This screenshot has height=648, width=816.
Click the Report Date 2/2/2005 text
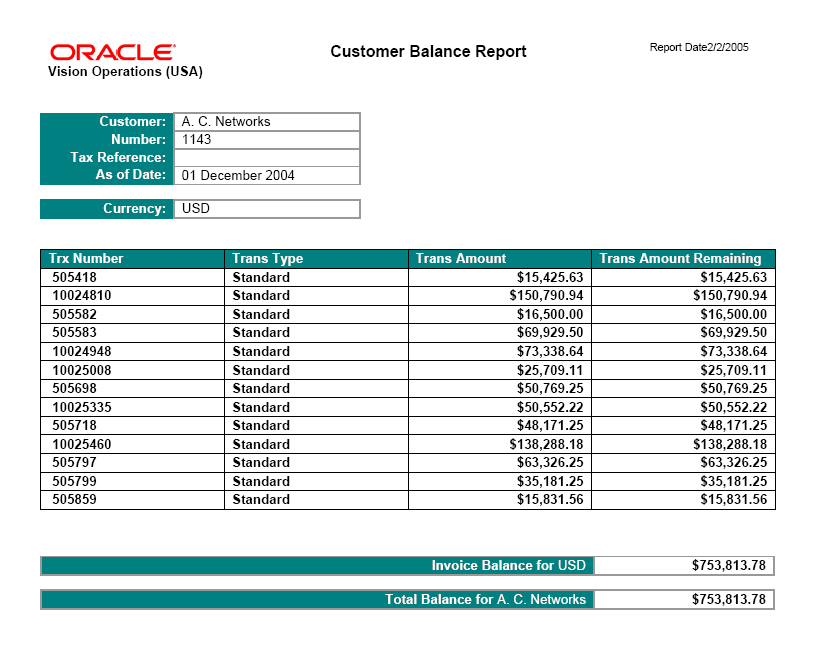[x=699, y=47]
